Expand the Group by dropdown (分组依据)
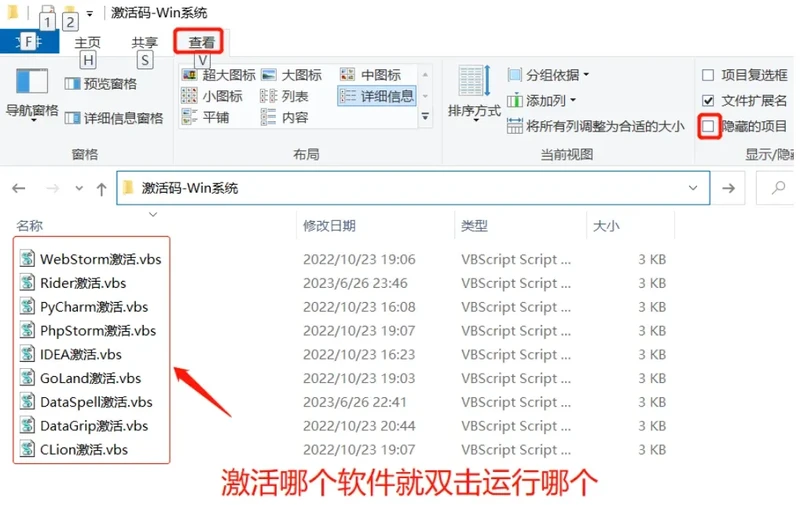Viewport: 800px width, 505px height. coord(548,75)
